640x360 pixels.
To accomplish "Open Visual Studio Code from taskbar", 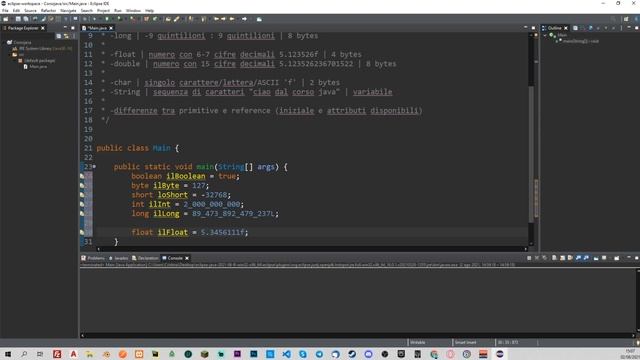I will pyautogui.click(x=287, y=354).
